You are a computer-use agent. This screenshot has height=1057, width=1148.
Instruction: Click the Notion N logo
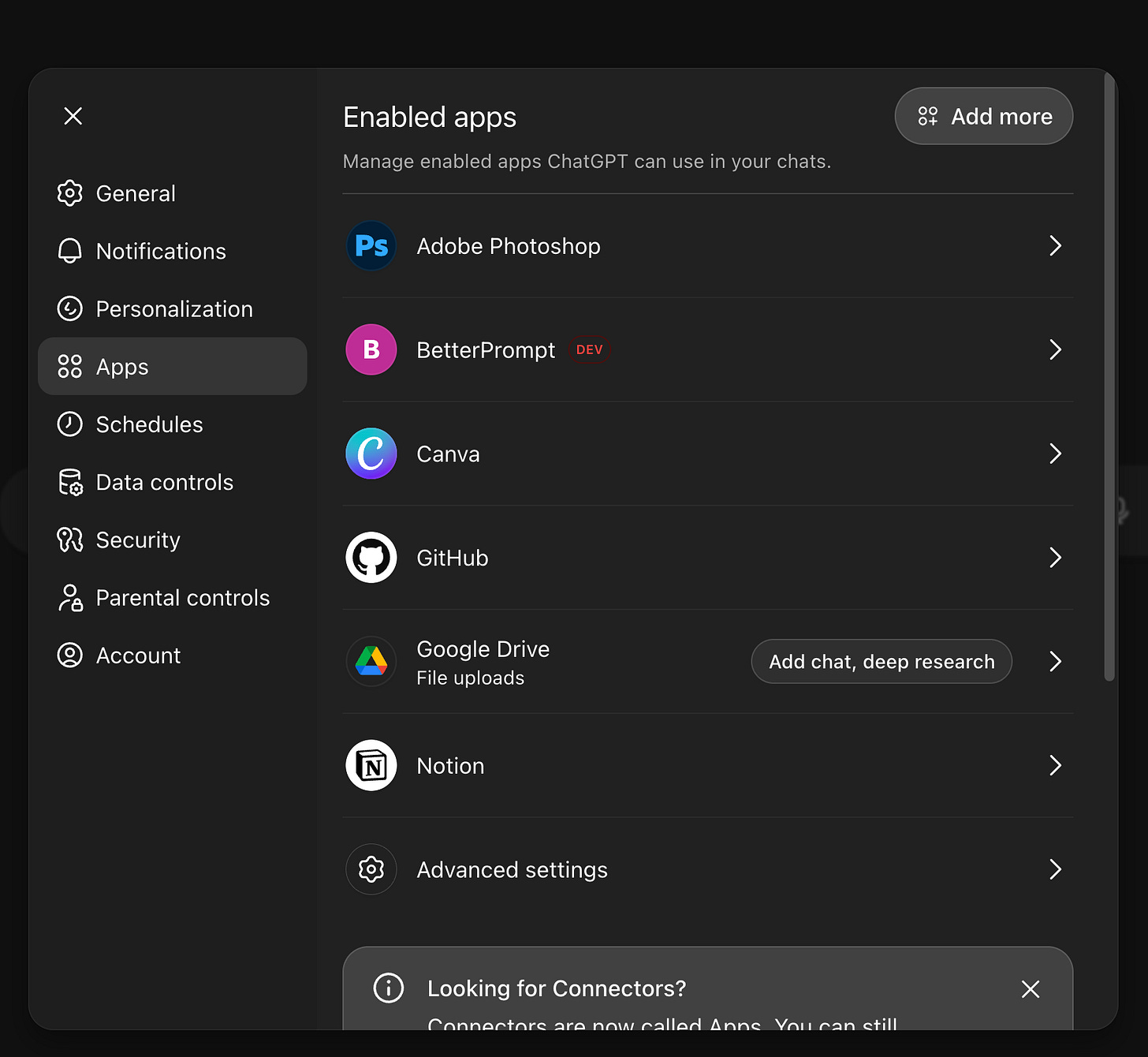point(371,765)
